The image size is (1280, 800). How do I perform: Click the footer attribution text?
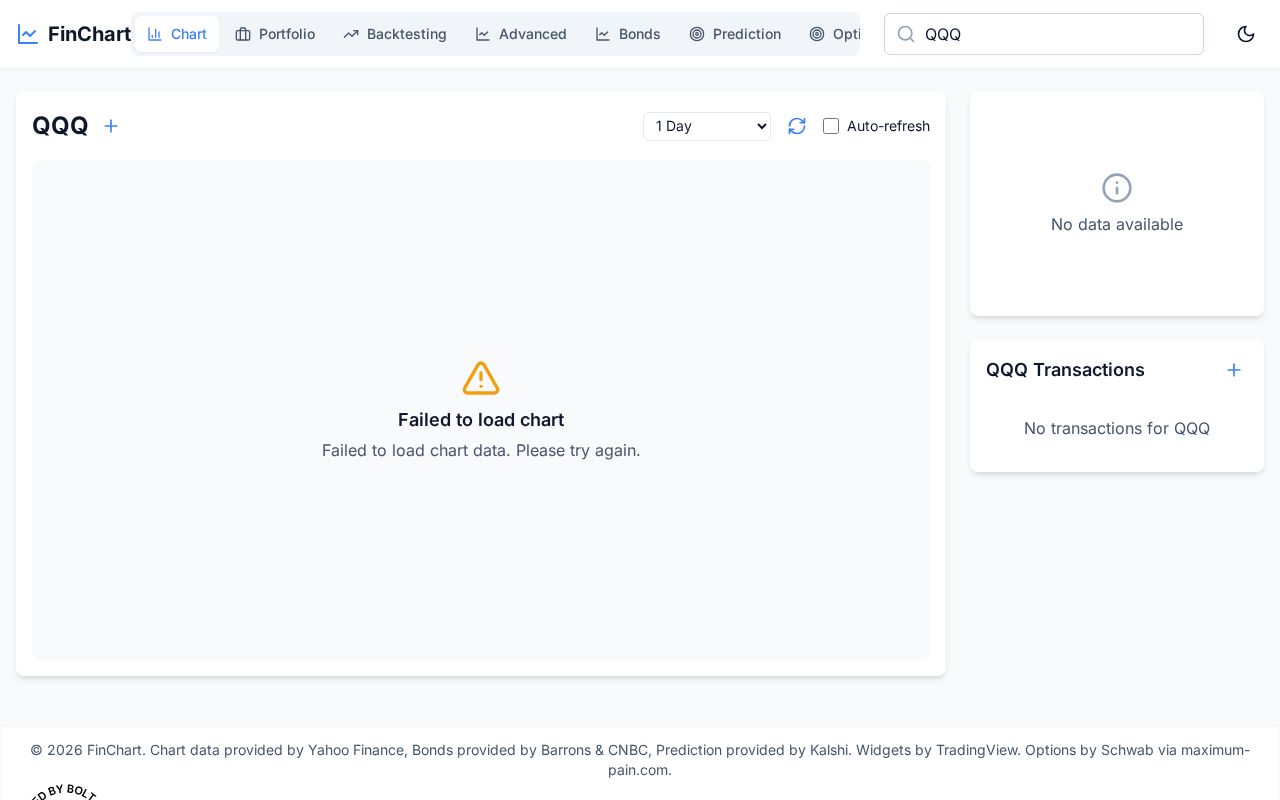[640, 760]
